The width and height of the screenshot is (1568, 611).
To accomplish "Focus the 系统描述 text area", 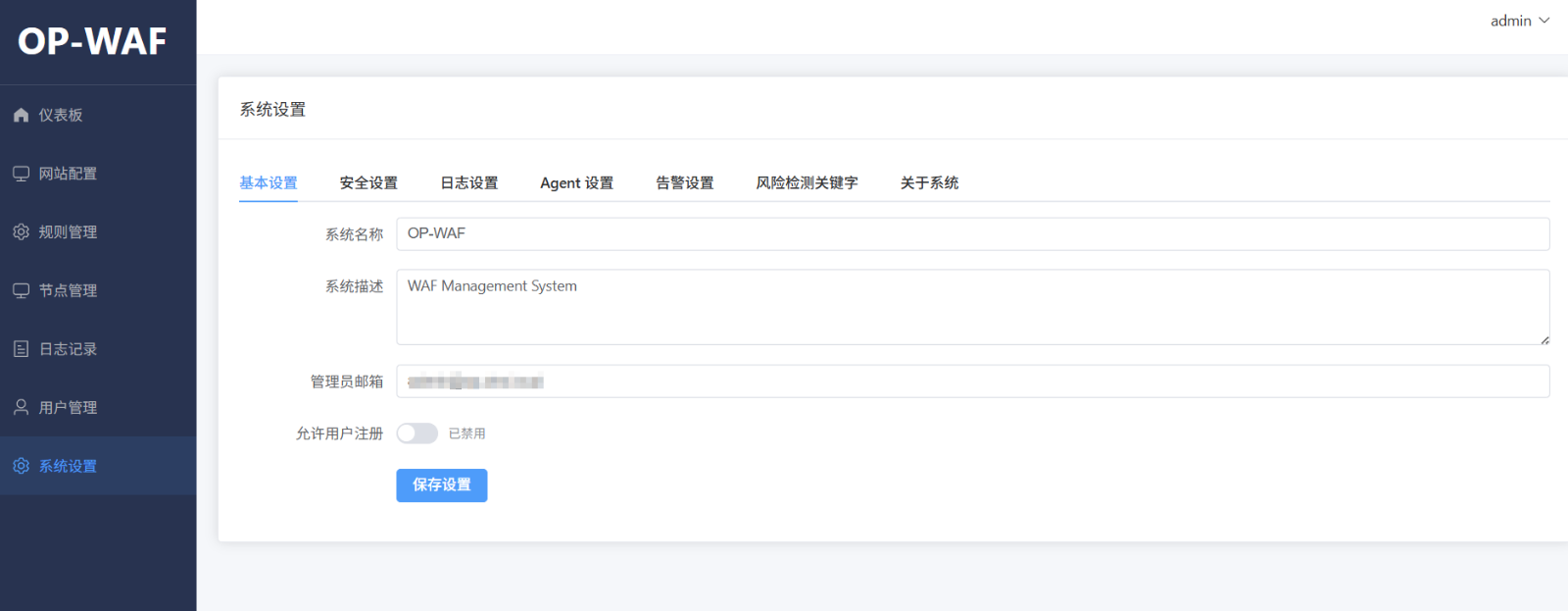I will coord(972,307).
